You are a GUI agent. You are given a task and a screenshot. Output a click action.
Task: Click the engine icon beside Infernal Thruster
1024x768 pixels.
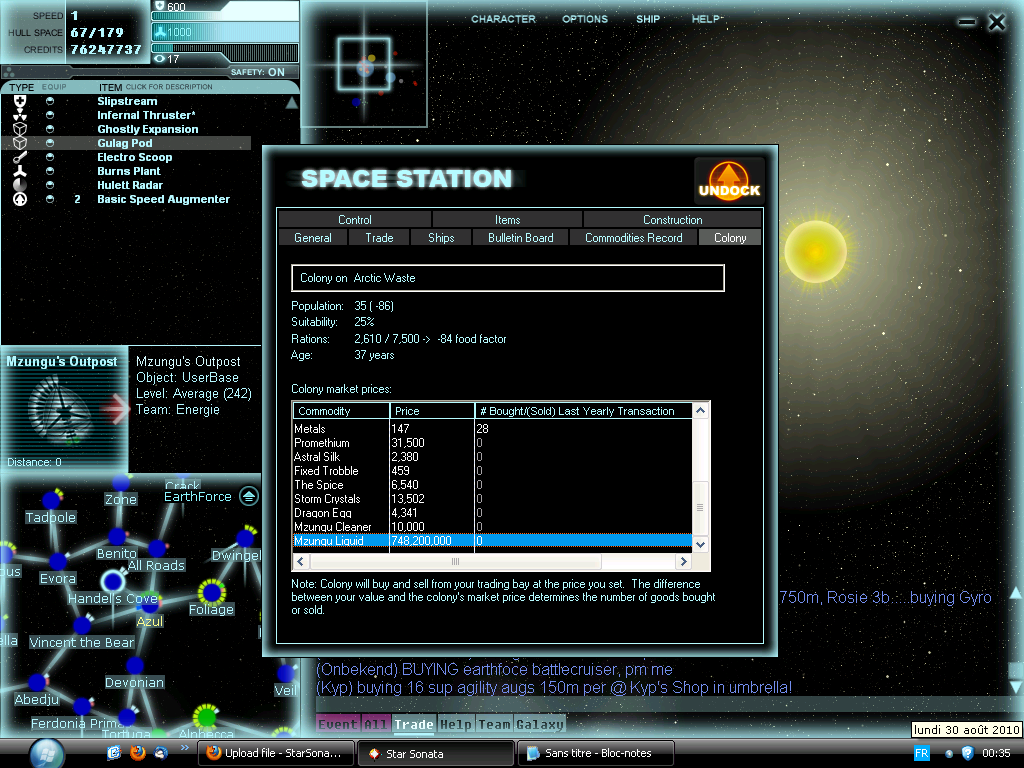point(20,115)
